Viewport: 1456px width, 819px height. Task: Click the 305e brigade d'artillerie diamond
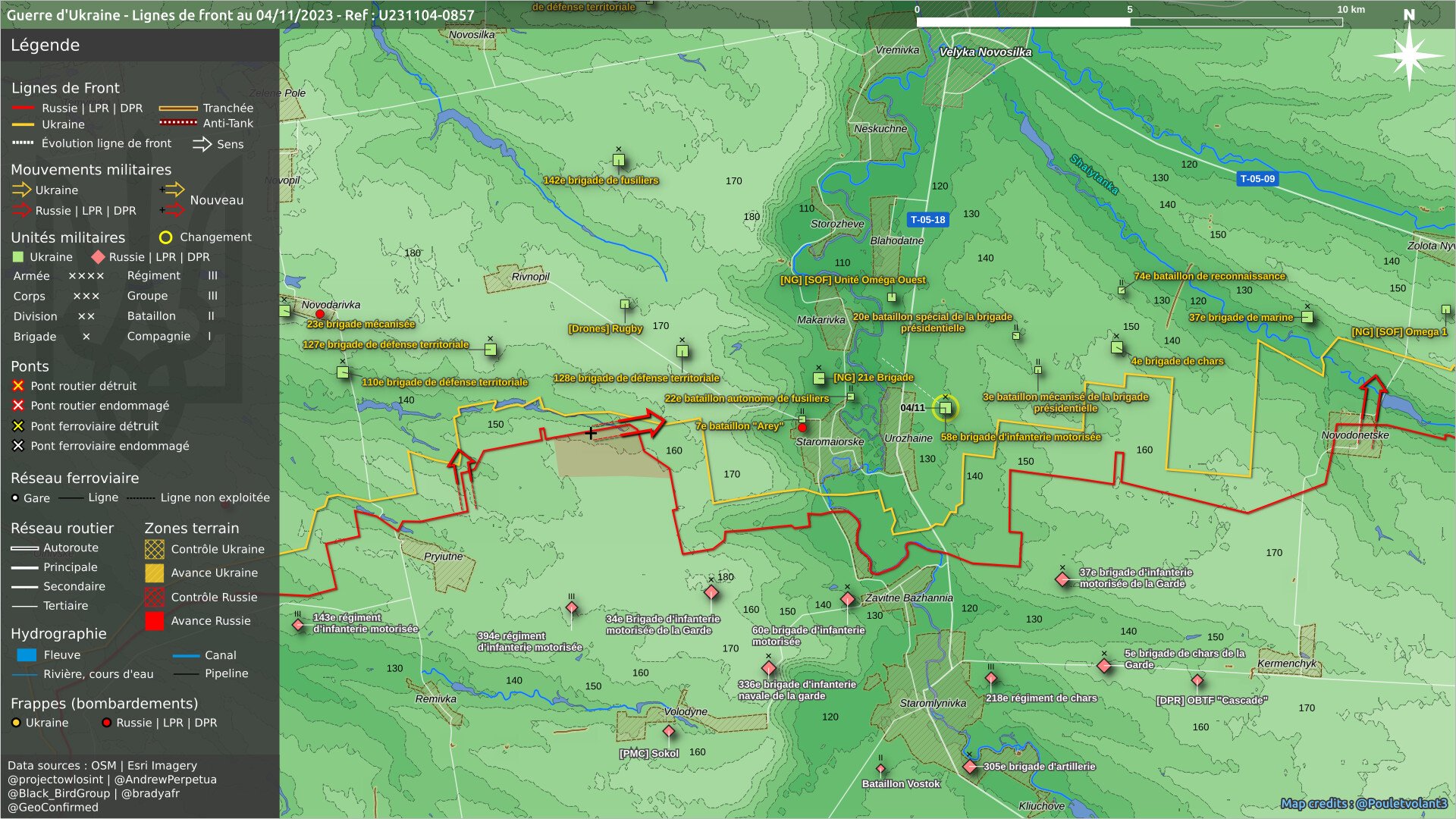[970, 767]
